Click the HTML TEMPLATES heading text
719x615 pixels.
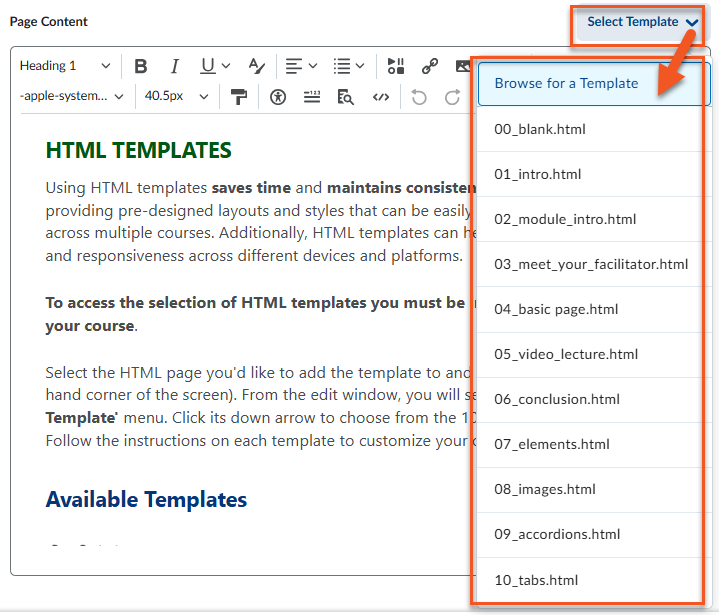(x=138, y=151)
